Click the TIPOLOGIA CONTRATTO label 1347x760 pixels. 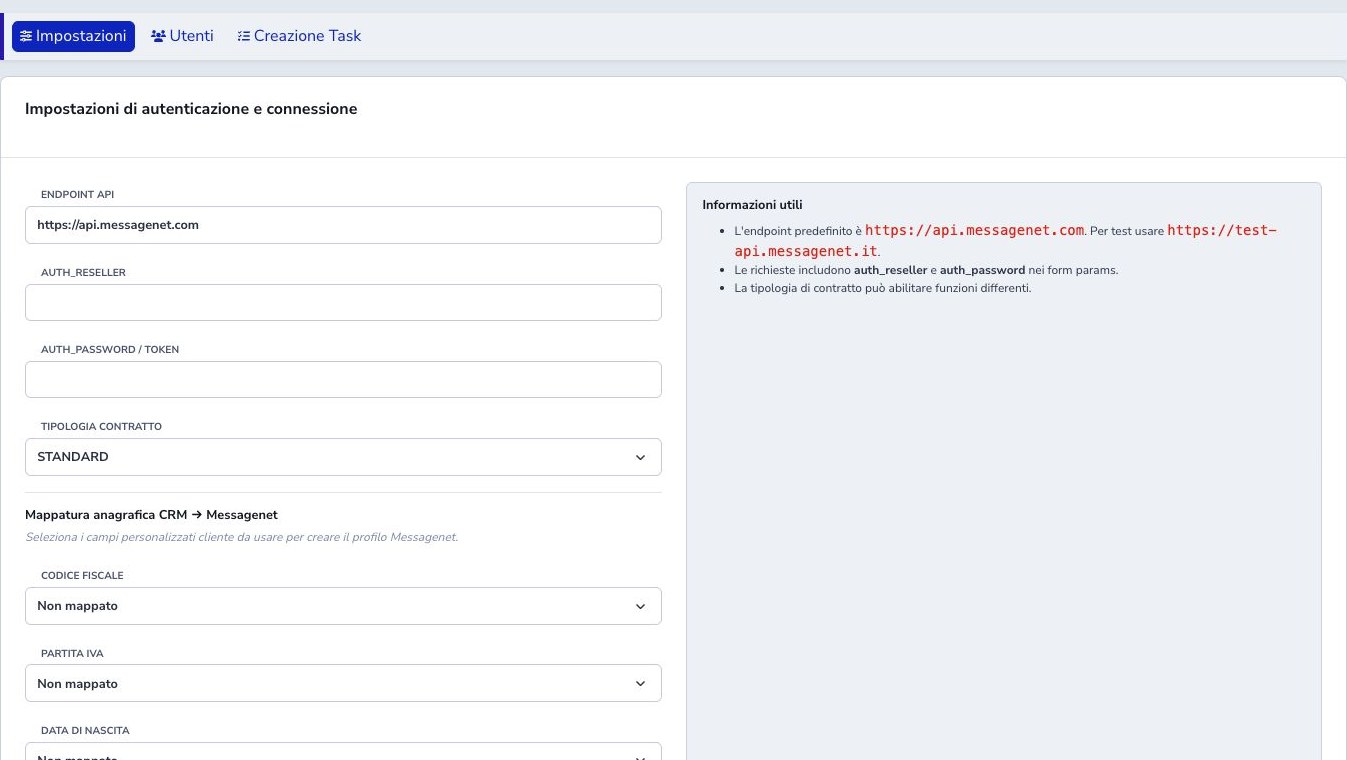(x=101, y=427)
